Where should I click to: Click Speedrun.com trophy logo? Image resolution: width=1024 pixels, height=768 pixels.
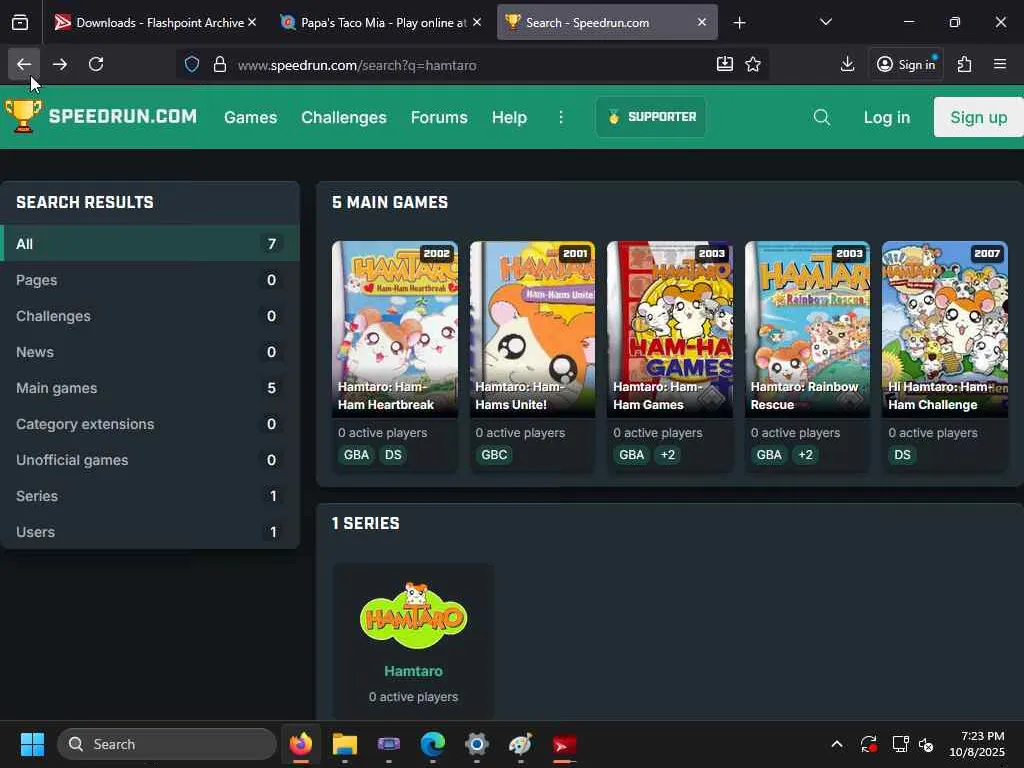pyautogui.click(x=23, y=116)
